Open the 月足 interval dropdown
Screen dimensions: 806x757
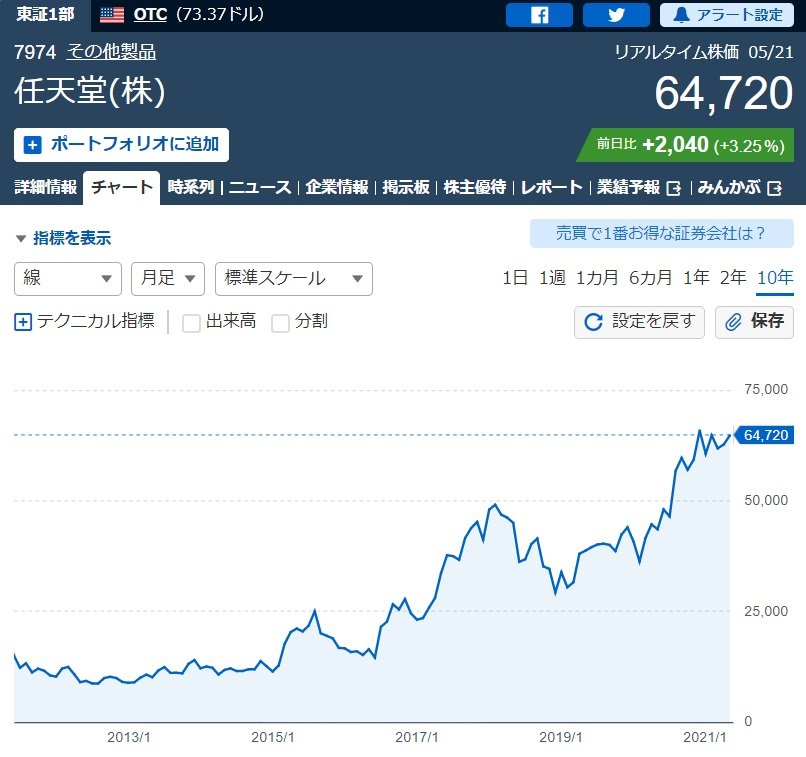coord(167,279)
